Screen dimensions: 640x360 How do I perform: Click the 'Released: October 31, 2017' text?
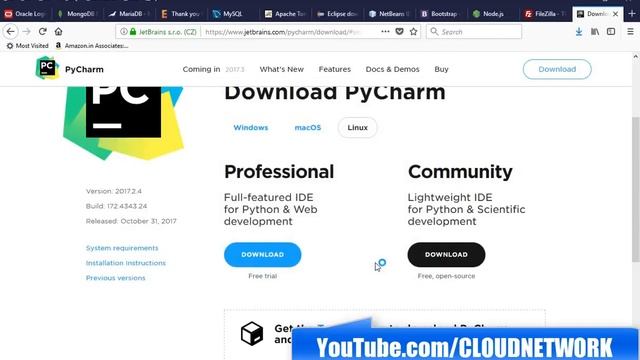pyautogui.click(x=131, y=221)
